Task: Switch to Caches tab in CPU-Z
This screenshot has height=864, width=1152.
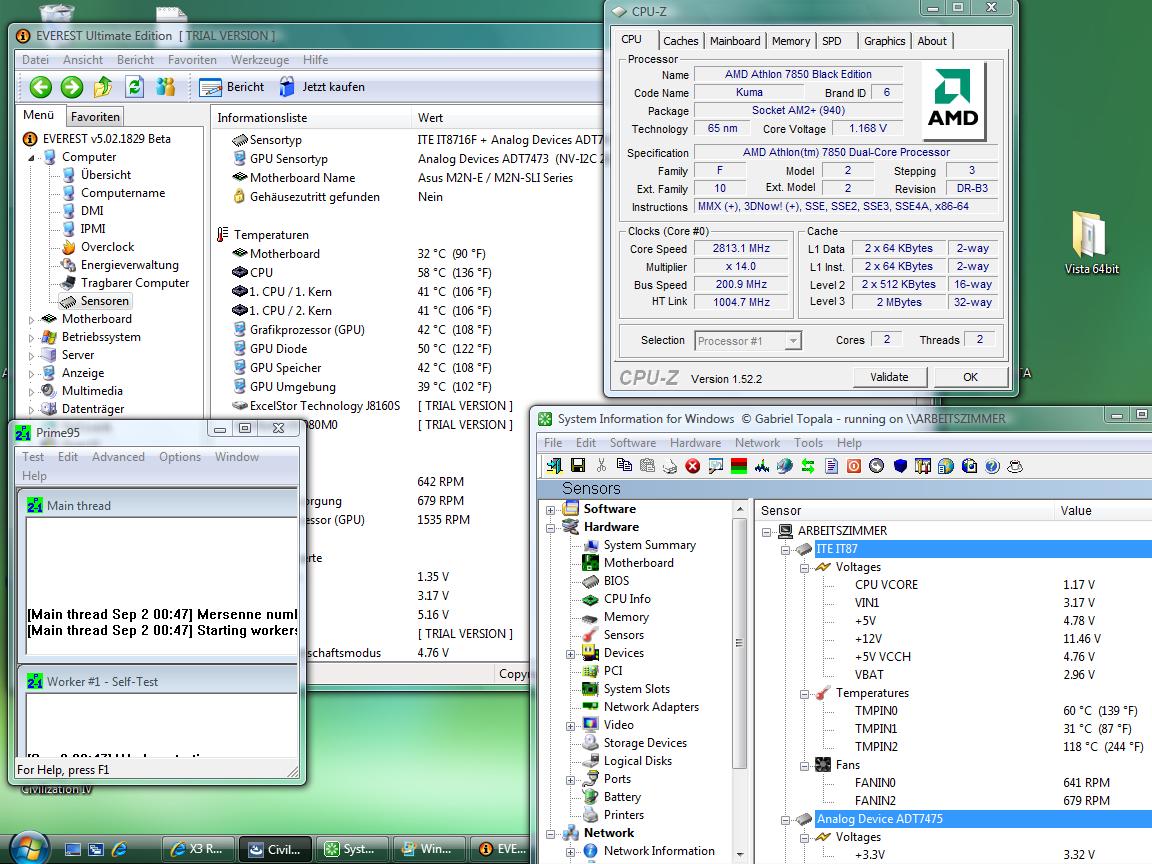Action: pos(680,41)
